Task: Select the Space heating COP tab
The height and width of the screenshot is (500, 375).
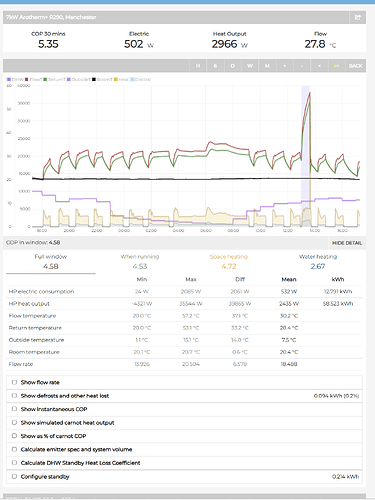Action: tap(229, 262)
